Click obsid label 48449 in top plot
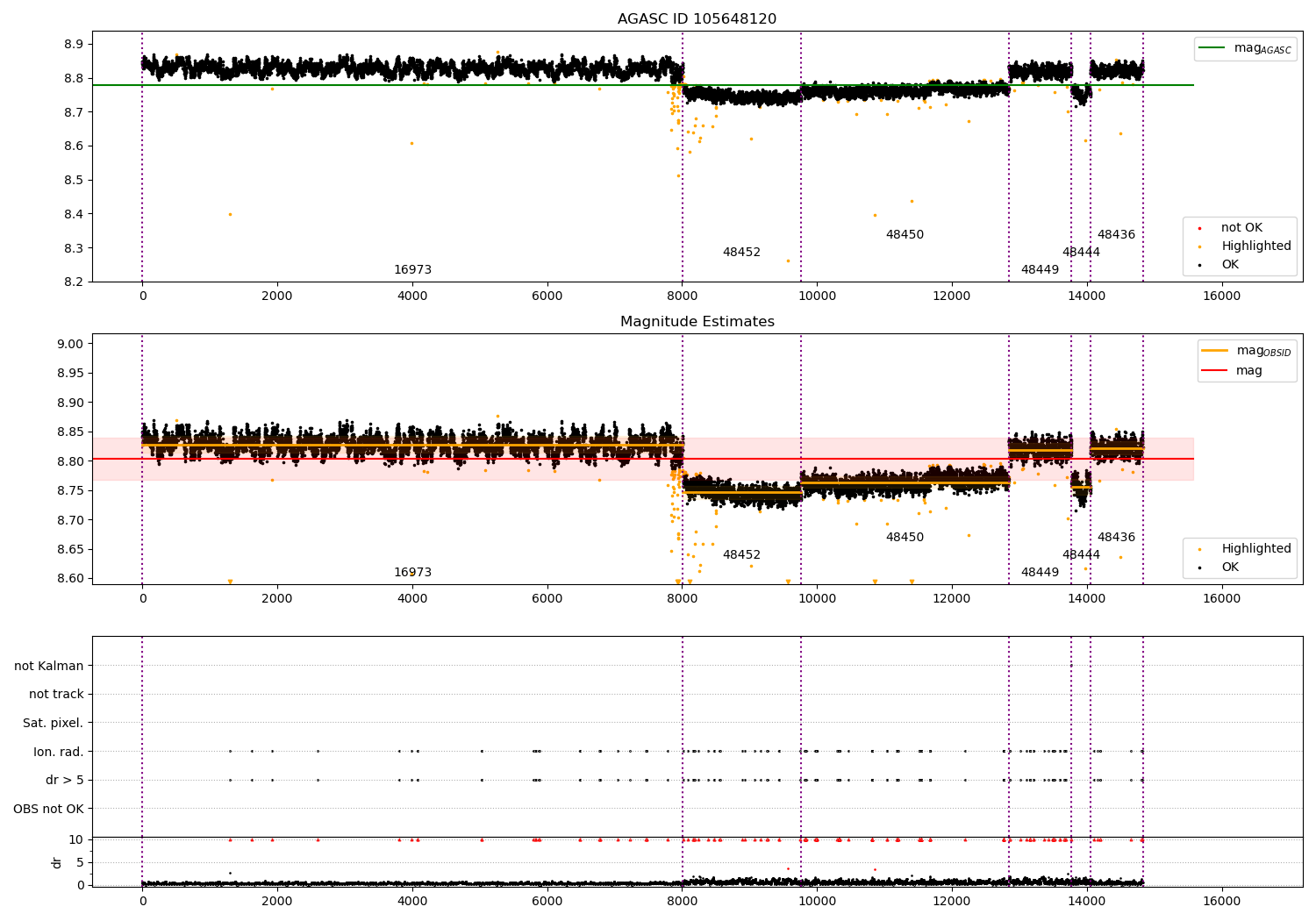Viewport: 1316px width, 921px height. coord(1040,270)
